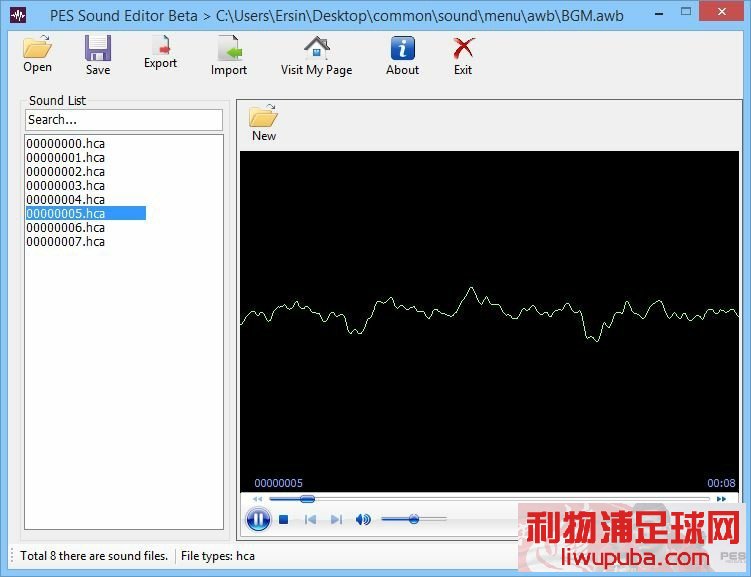Select highlighted 00000005.hca entry
This screenshot has height=577, width=751.
pos(86,213)
